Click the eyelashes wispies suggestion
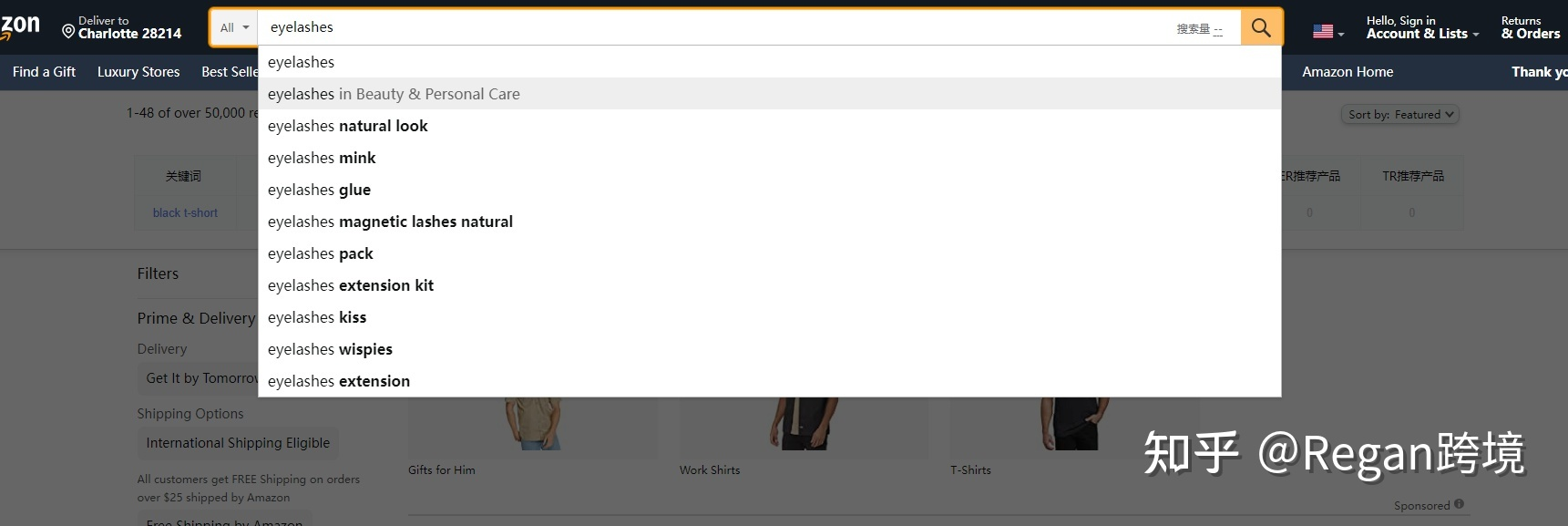 [x=330, y=349]
